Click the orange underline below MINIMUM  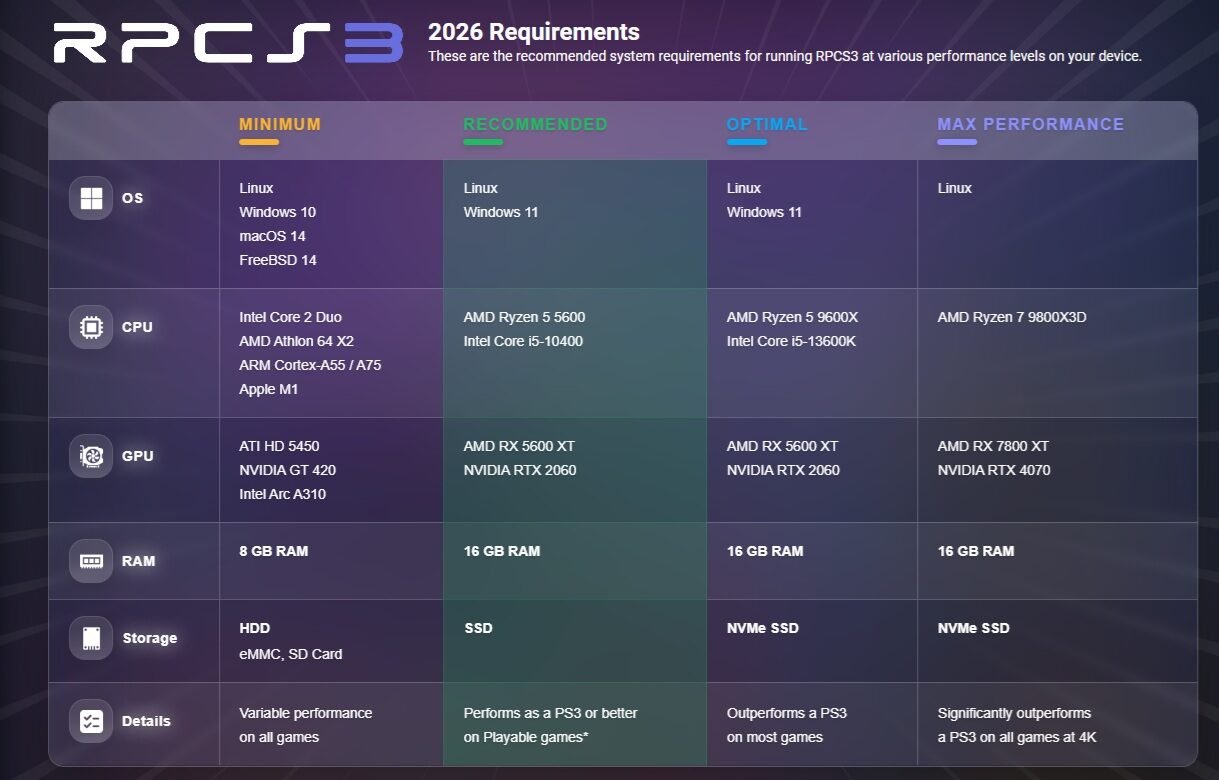258,142
